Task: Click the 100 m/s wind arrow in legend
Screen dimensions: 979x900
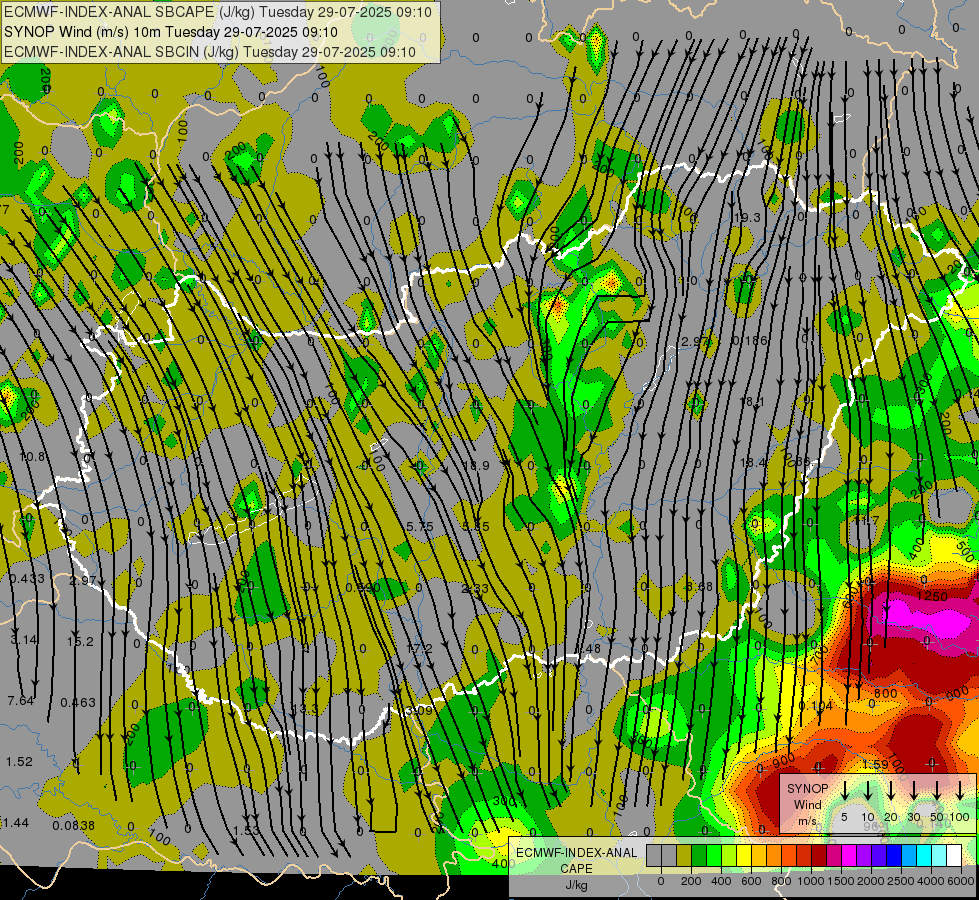Action: [x=960, y=791]
